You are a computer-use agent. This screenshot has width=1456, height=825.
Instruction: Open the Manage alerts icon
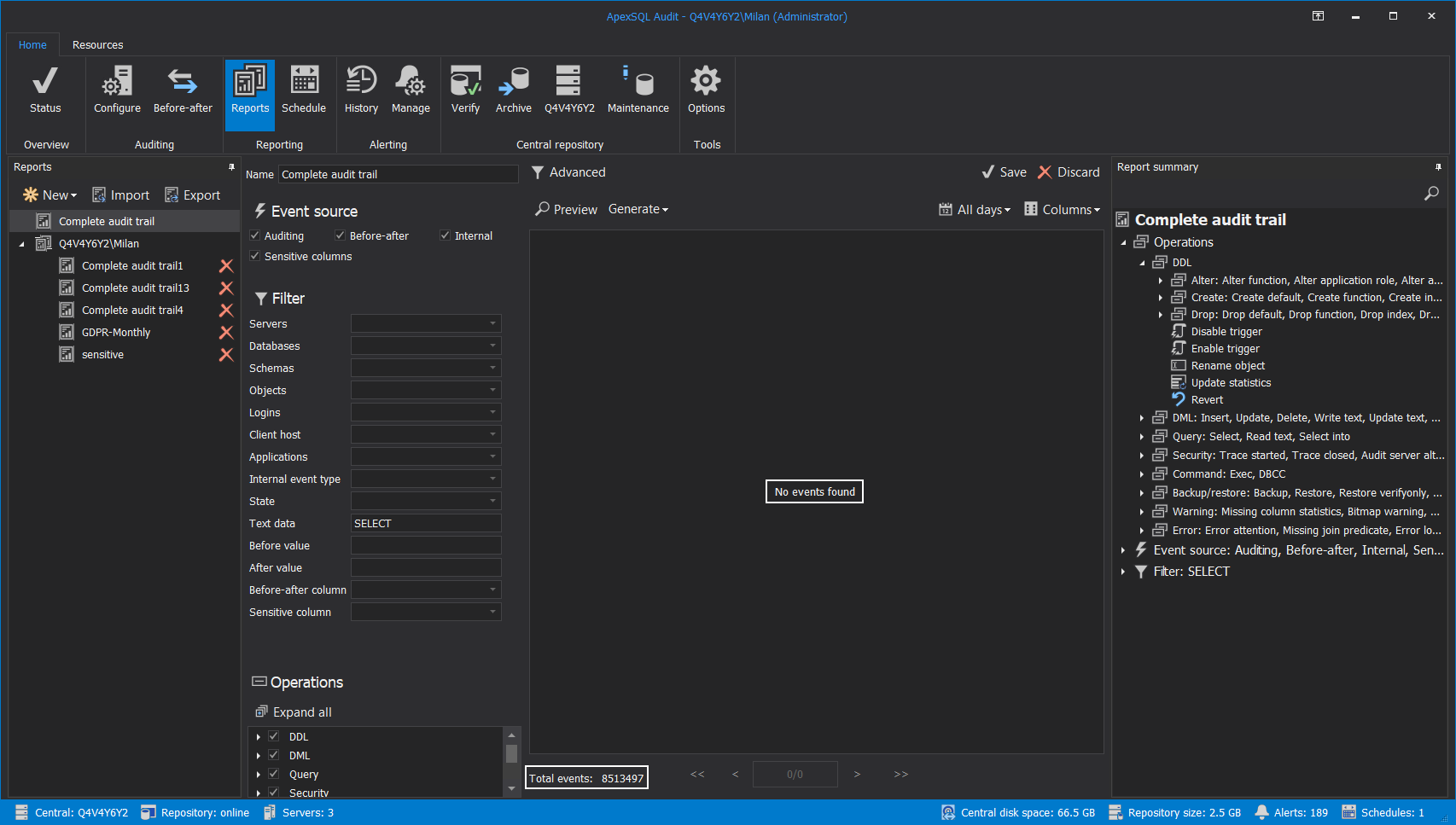click(411, 89)
